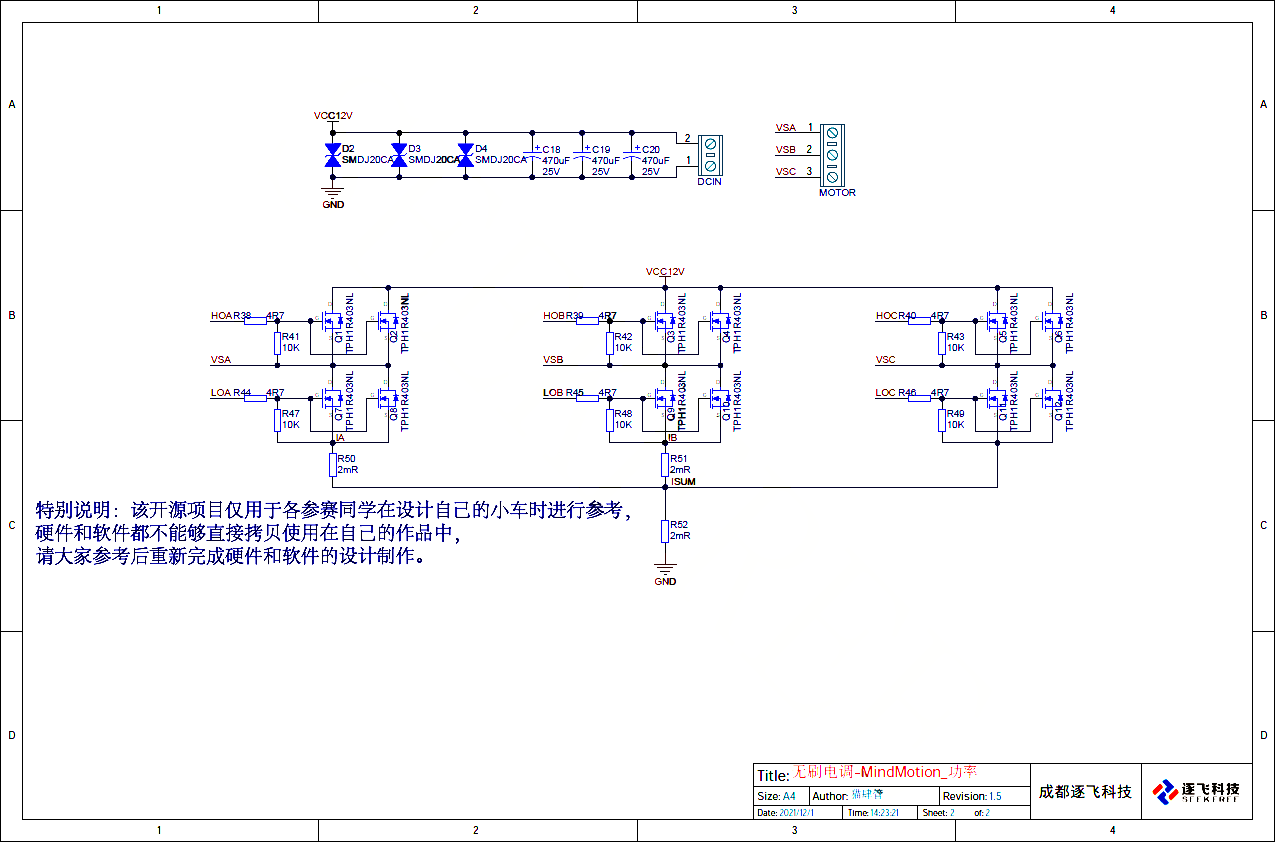This screenshot has height=842, width=1275.
Task: Select the MOTOR three-pin connector symbol
Action: tap(832, 154)
